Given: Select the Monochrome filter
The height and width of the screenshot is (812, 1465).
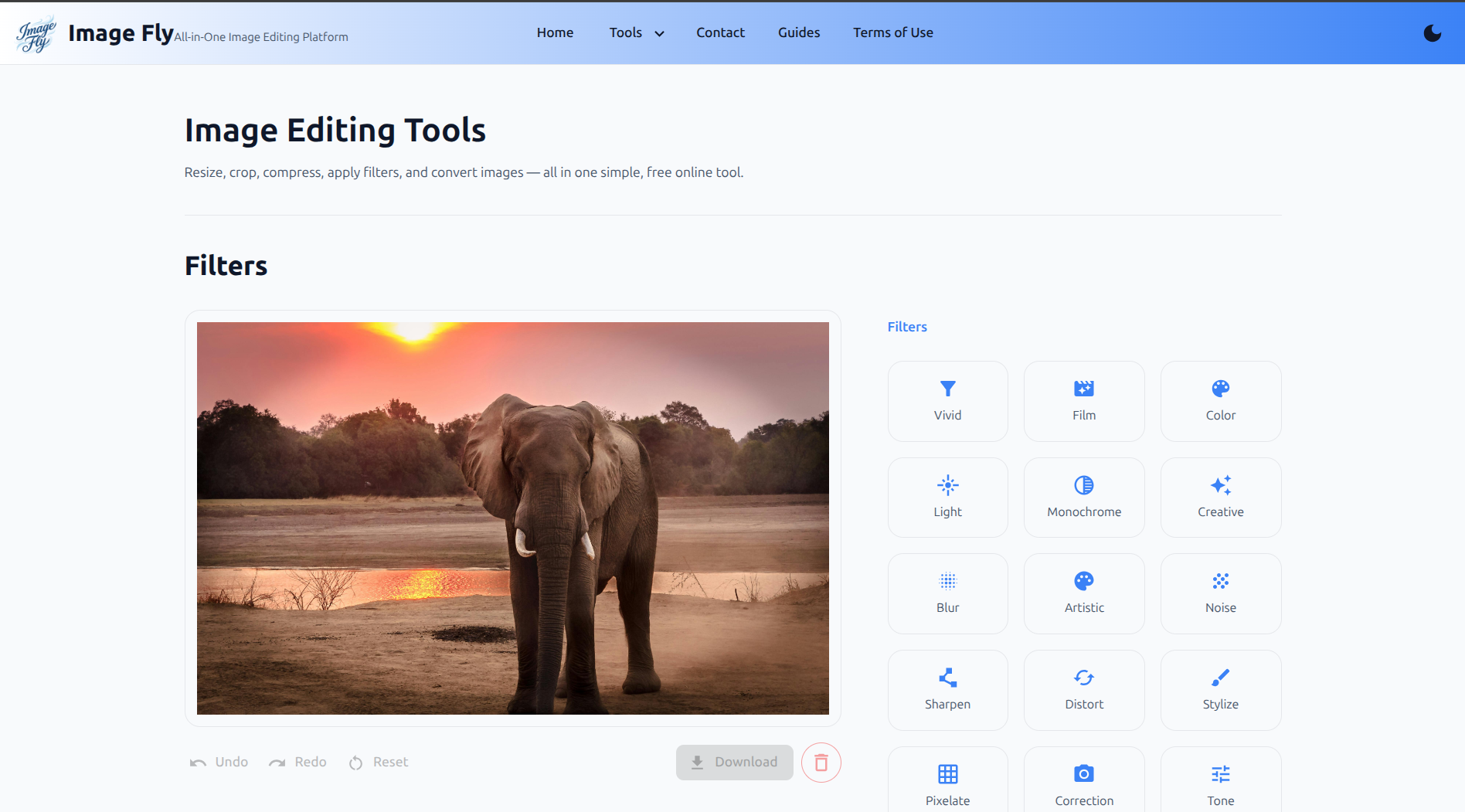Looking at the screenshot, I should [x=1083, y=498].
